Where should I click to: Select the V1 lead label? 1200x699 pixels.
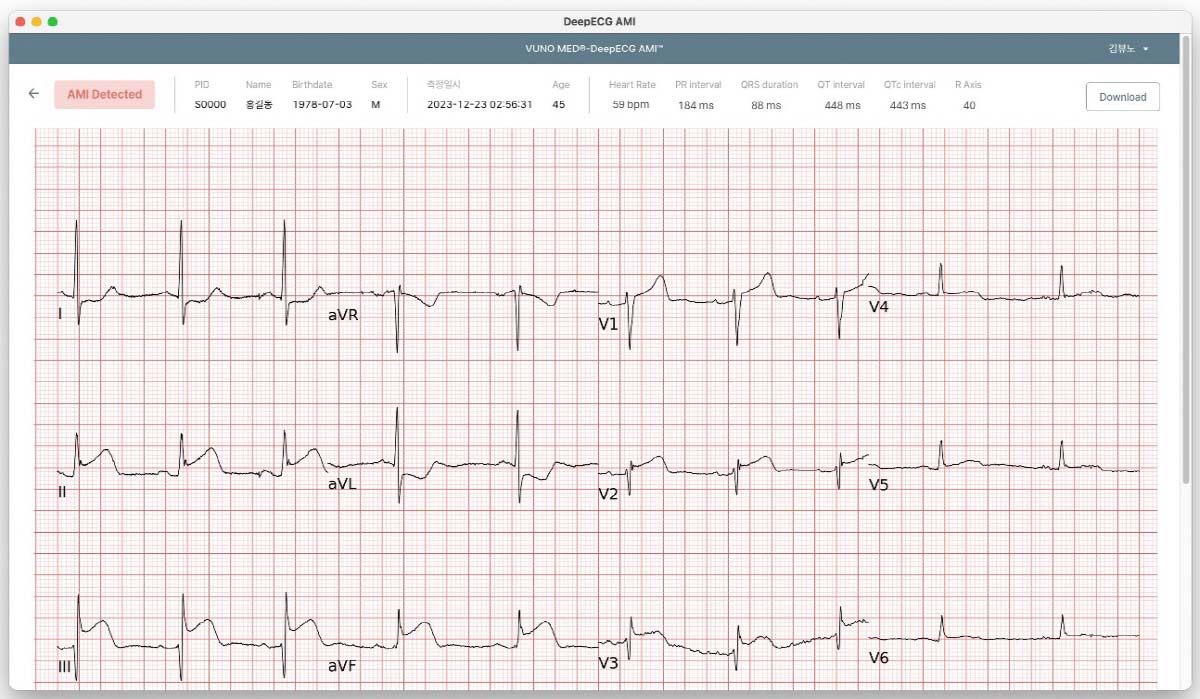pyautogui.click(x=608, y=324)
